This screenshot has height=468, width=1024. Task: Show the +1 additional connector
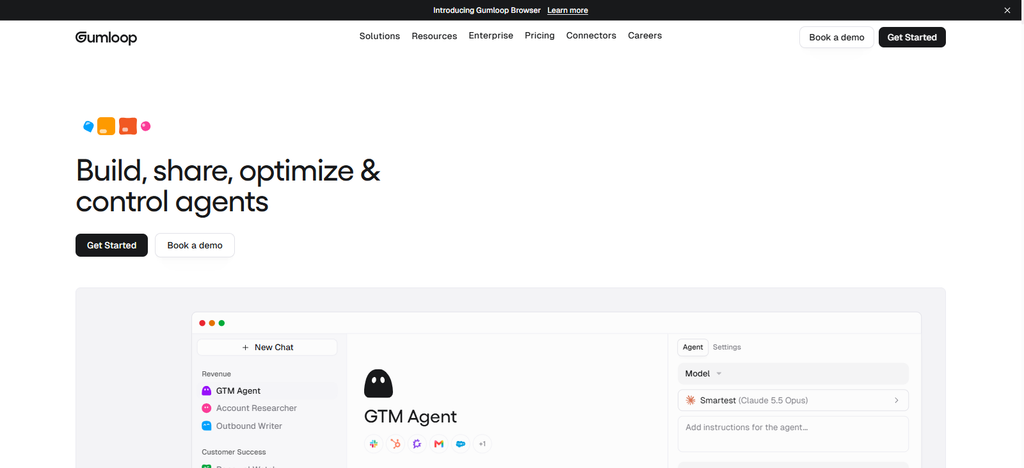click(x=482, y=444)
